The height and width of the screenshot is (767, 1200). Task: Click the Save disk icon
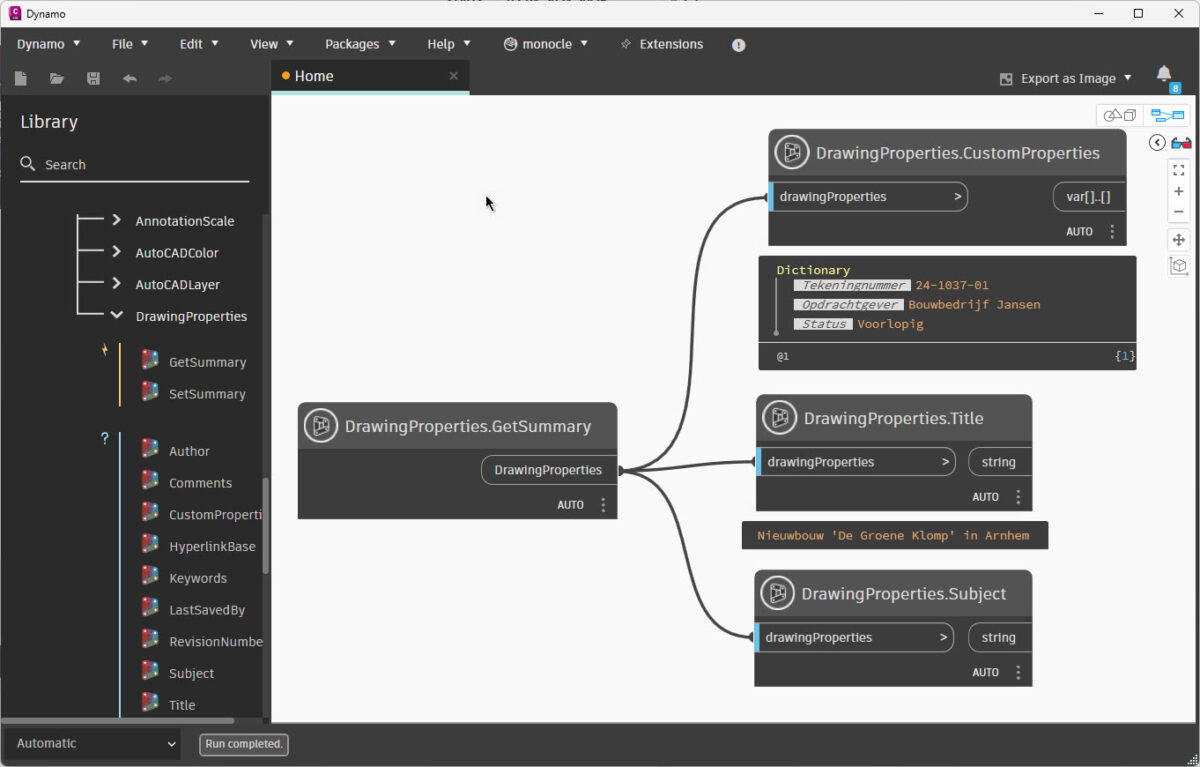93,78
